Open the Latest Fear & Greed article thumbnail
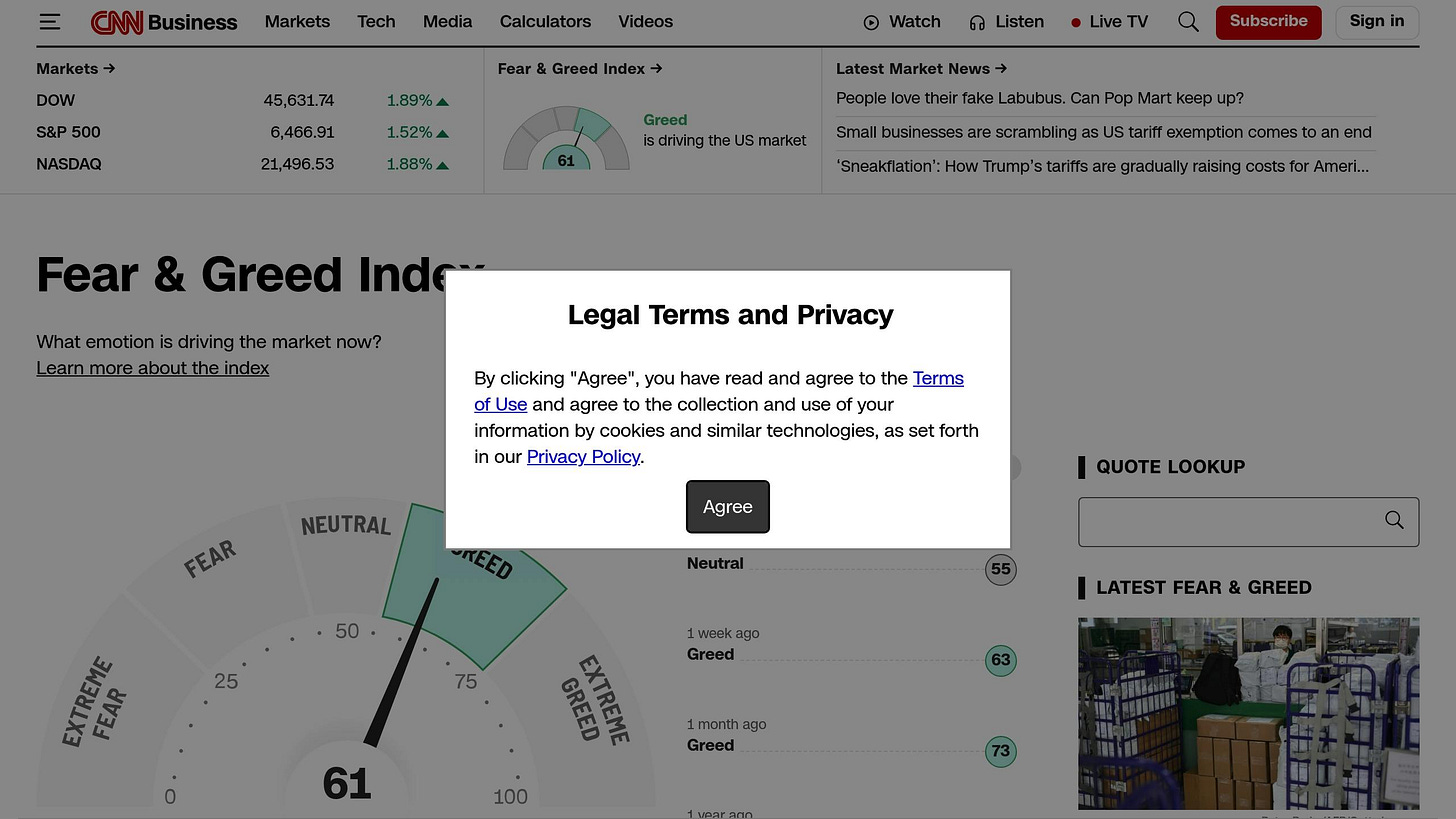The height and width of the screenshot is (819, 1456). [1248, 714]
